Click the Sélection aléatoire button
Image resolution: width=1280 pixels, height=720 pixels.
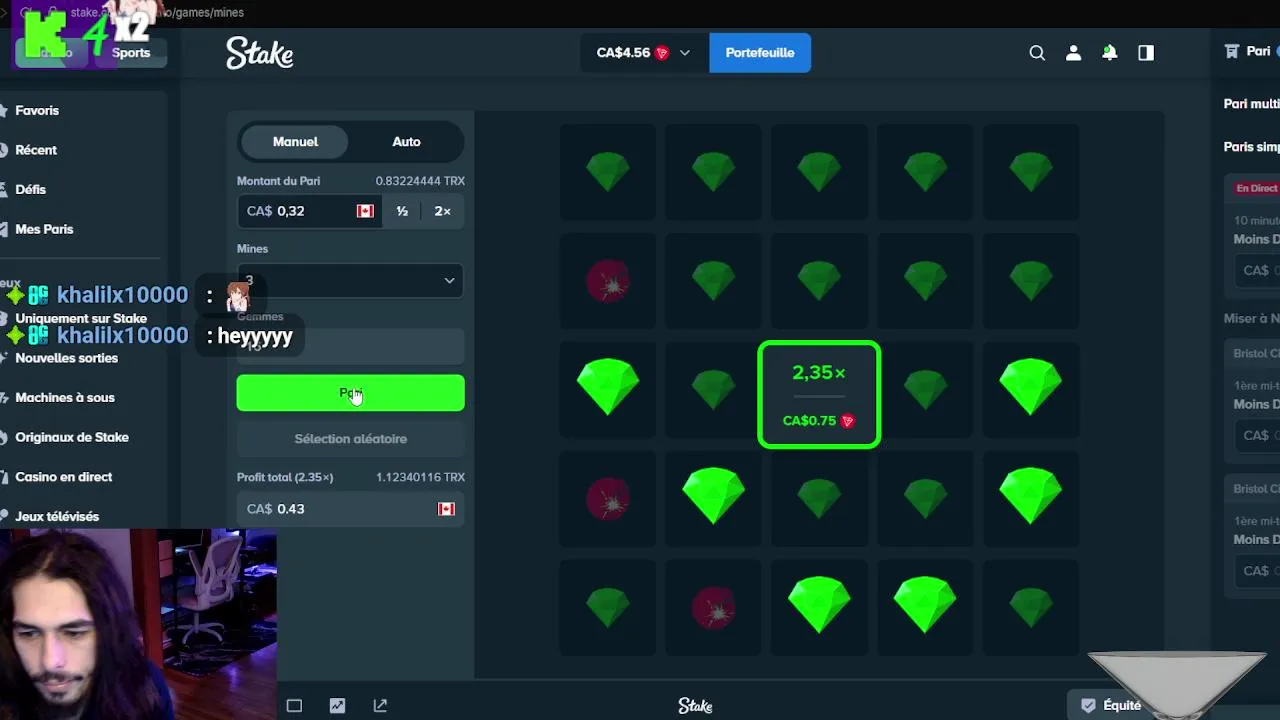point(350,439)
